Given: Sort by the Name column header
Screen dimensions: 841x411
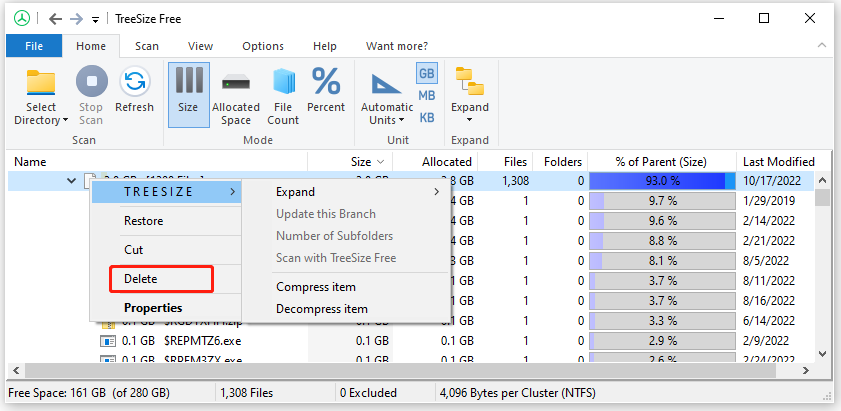Looking at the screenshot, I should click(157, 162).
